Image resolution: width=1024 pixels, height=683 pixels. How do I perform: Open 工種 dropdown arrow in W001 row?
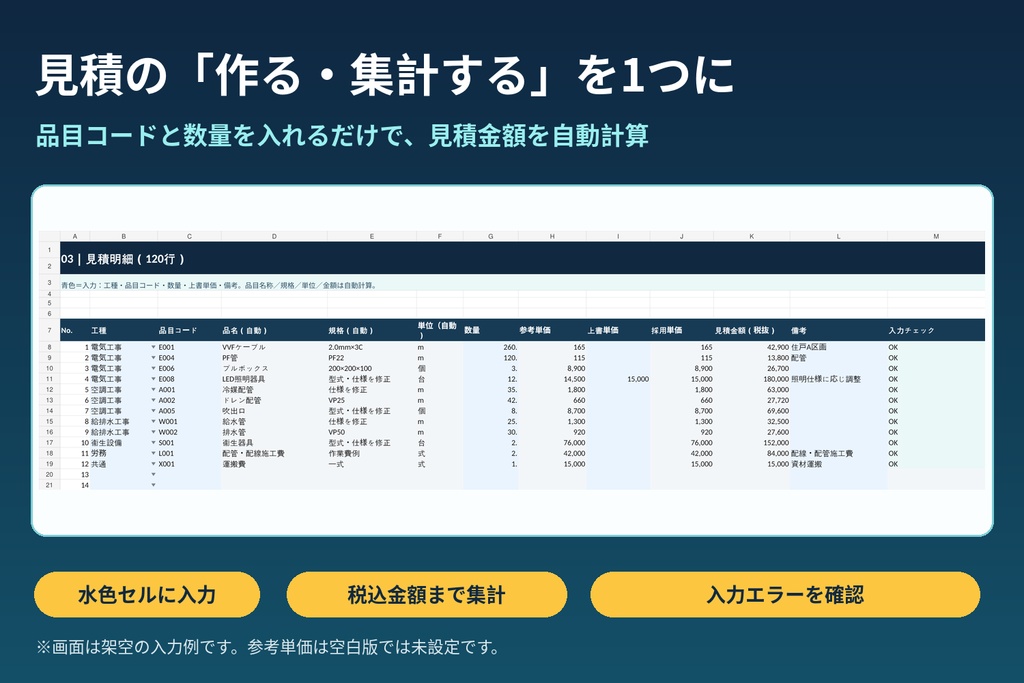click(153, 422)
